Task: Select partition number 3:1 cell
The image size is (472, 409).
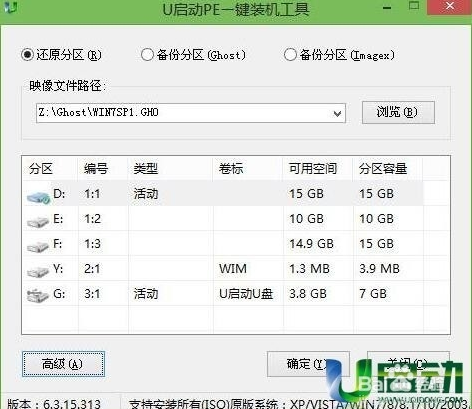Action: point(92,294)
